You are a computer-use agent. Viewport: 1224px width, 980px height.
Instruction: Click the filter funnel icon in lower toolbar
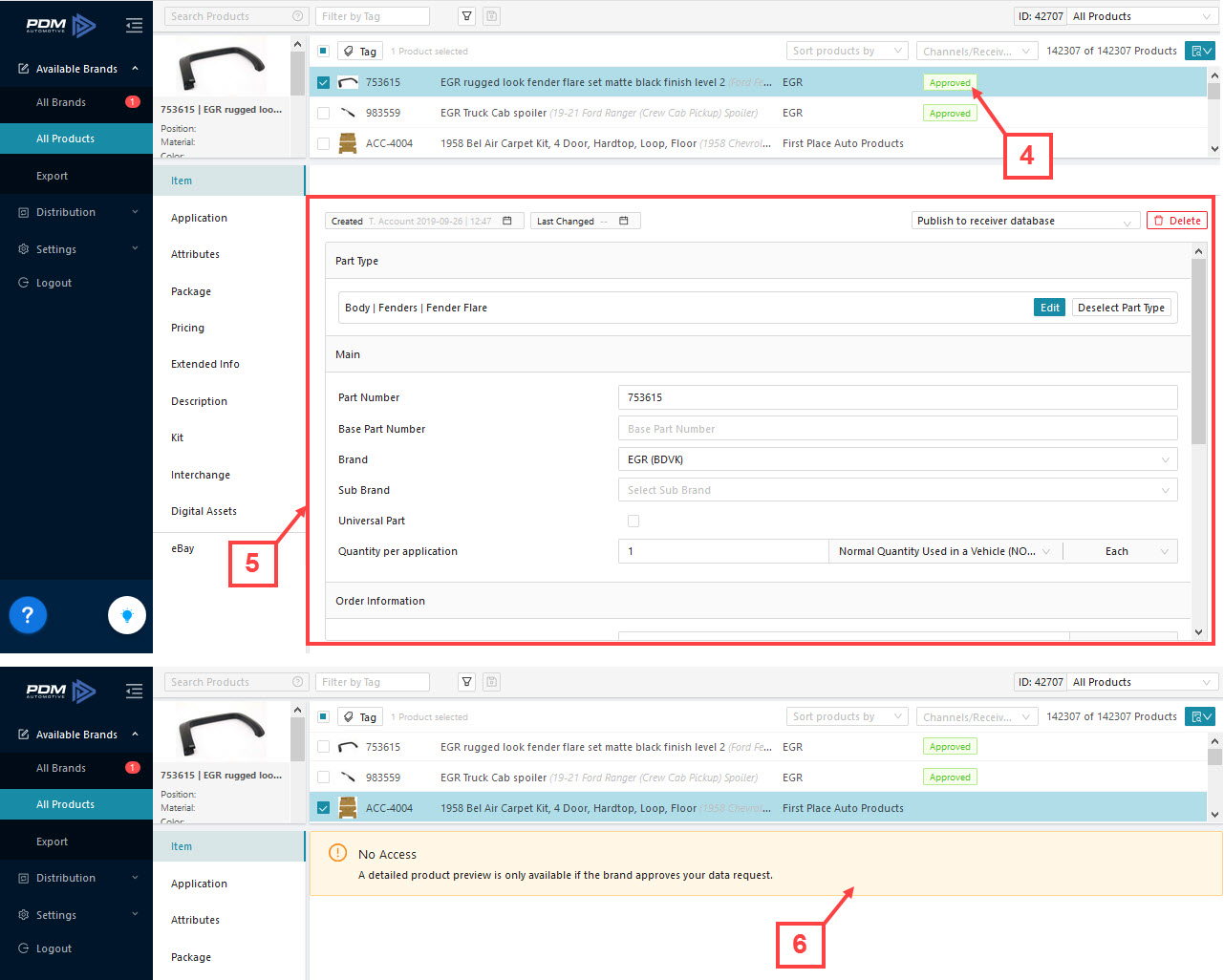point(466,682)
